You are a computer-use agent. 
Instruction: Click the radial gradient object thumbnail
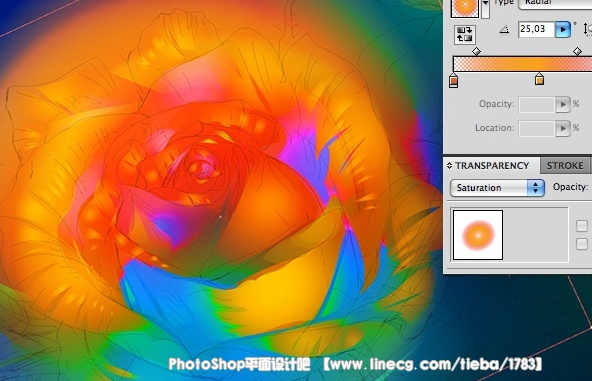pos(478,235)
